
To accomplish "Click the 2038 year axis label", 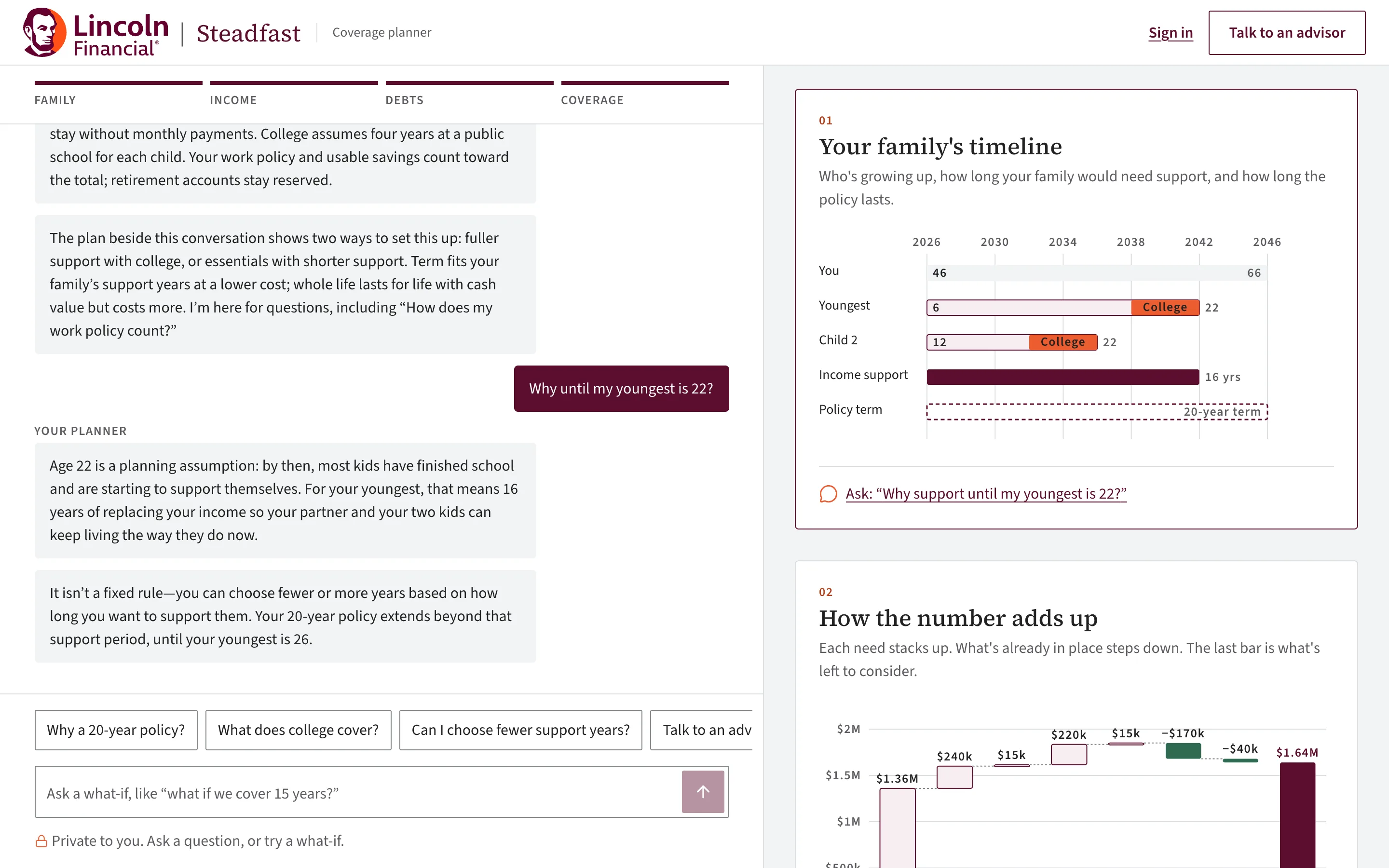I will click(1130, 242).
